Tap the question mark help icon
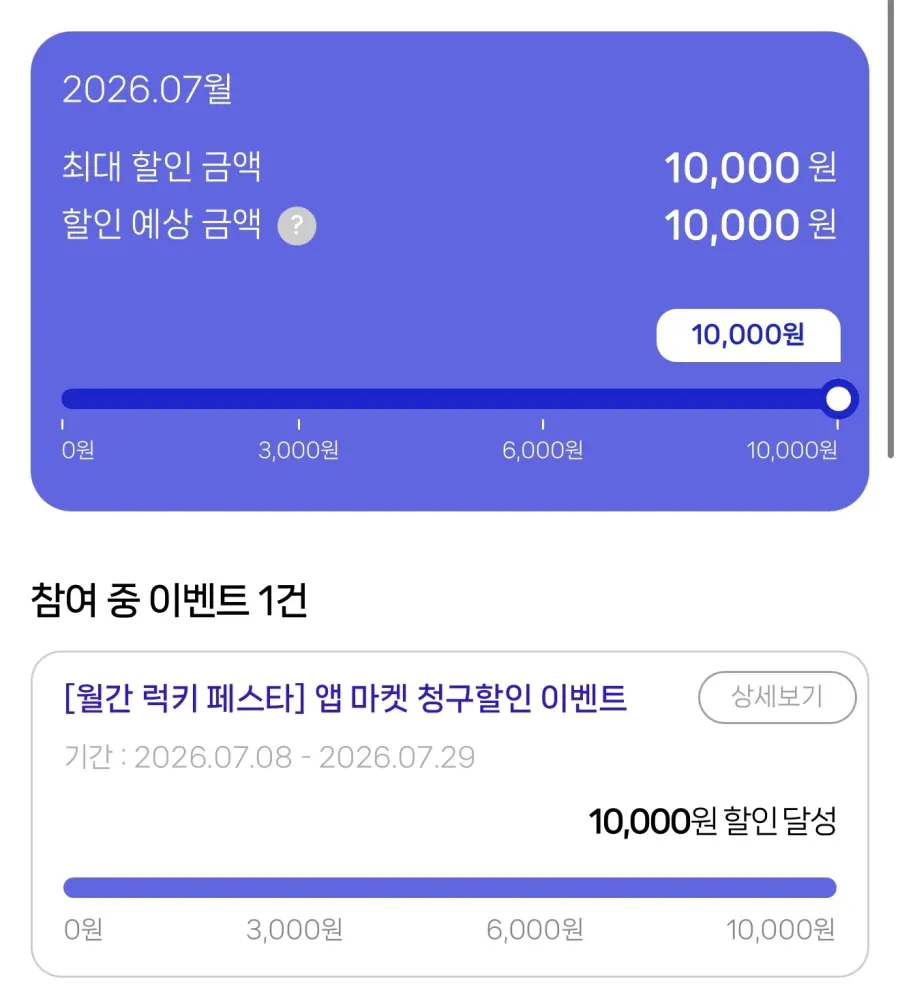This screenshot has width=900, height=990. click(297, 225)
